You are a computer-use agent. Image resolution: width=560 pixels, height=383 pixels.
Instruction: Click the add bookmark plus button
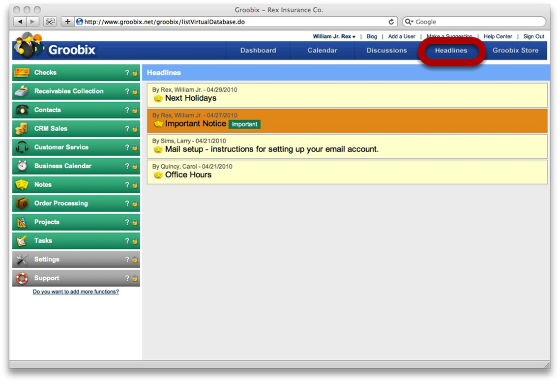coord(67,22)
